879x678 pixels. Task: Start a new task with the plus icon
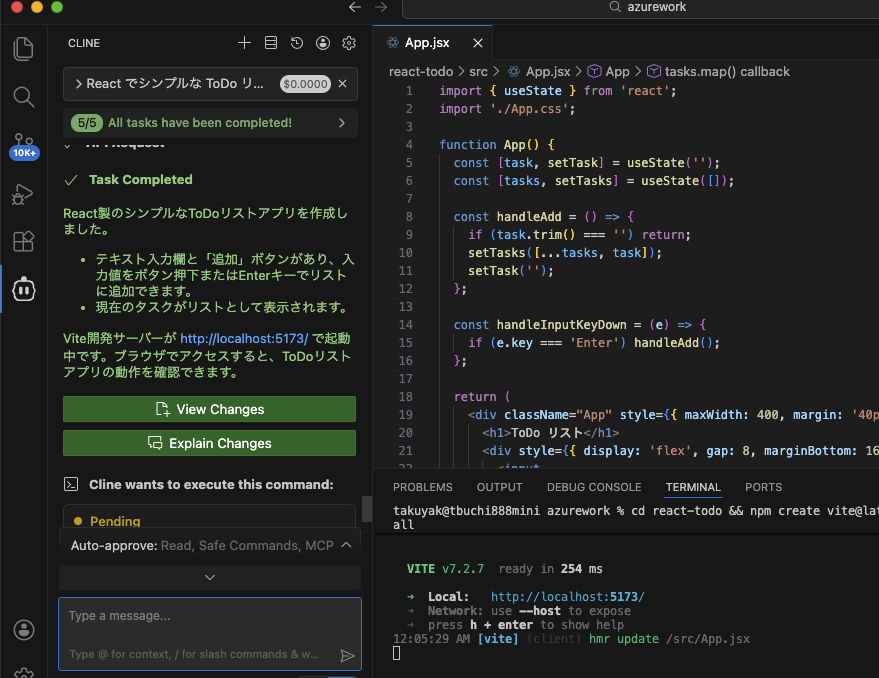click(244, 43)
